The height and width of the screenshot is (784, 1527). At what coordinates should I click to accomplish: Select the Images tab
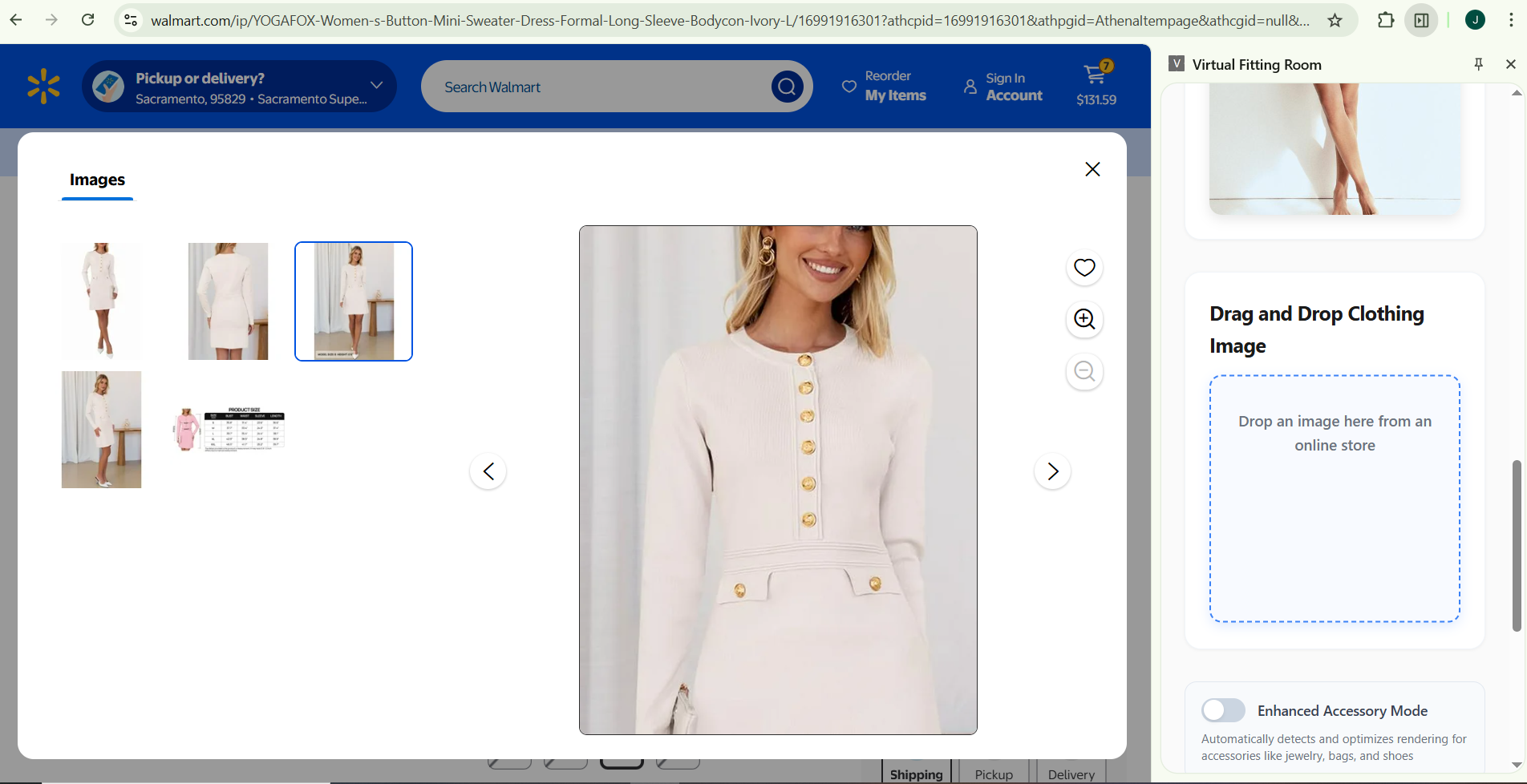[x=97, y=180]
